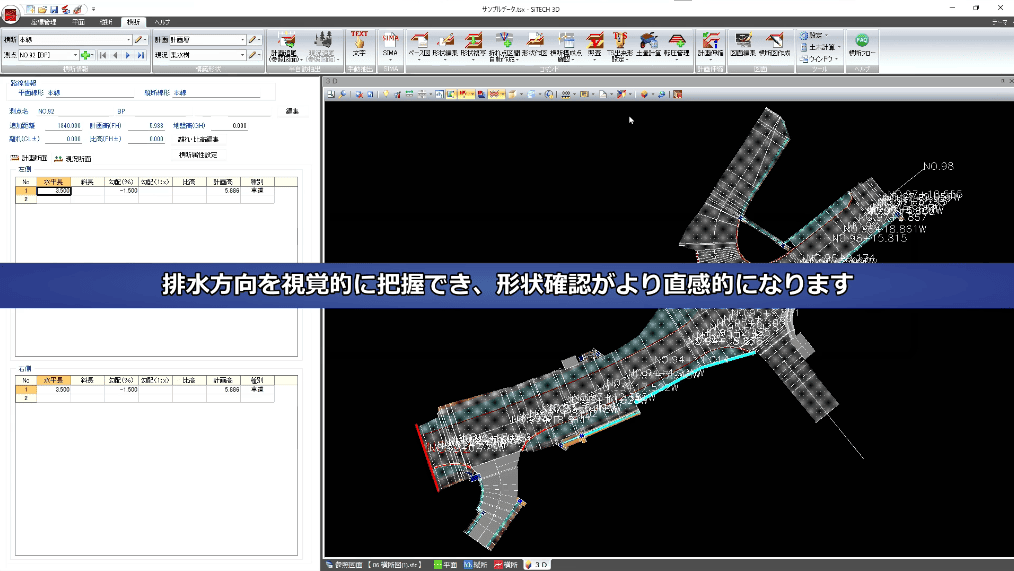Expand the 横断 本線 dropdown

coord(128,40)
